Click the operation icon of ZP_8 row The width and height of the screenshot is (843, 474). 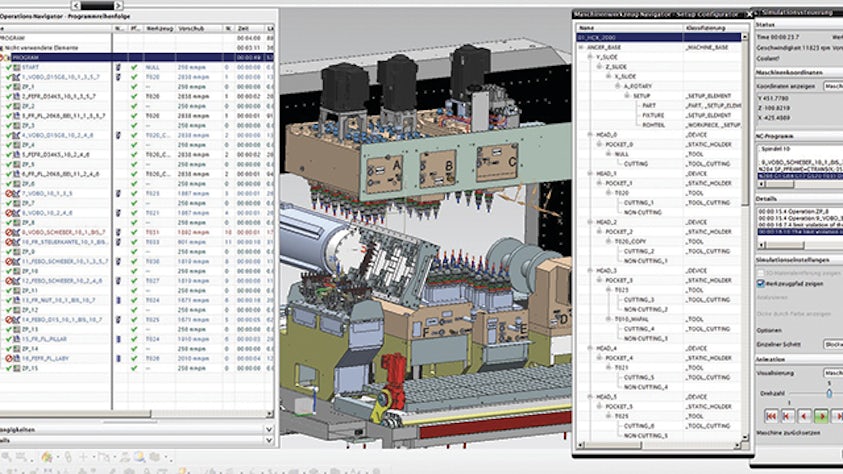pos(17,222)
